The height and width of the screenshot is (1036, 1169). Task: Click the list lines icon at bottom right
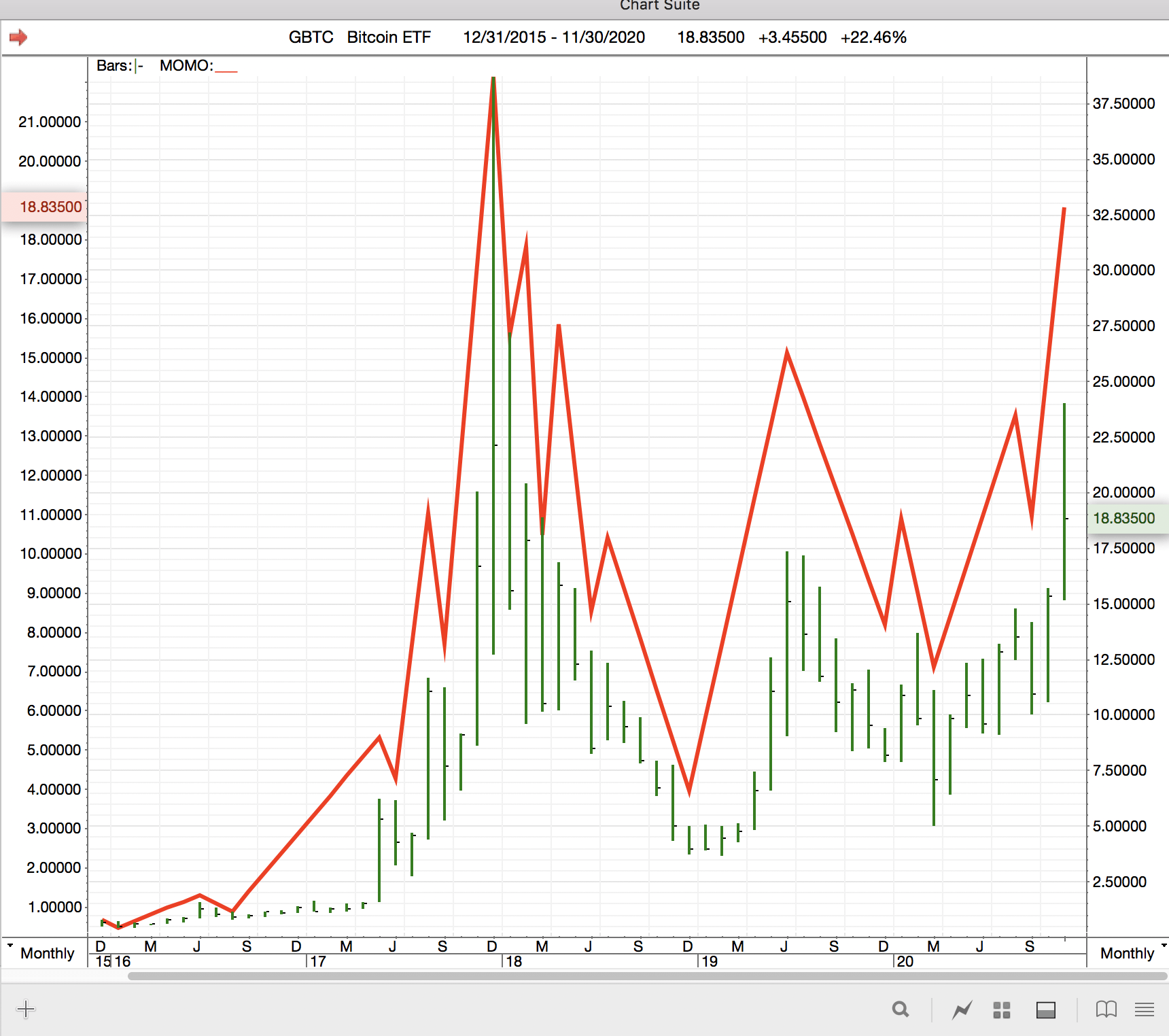(1145, 1010)
